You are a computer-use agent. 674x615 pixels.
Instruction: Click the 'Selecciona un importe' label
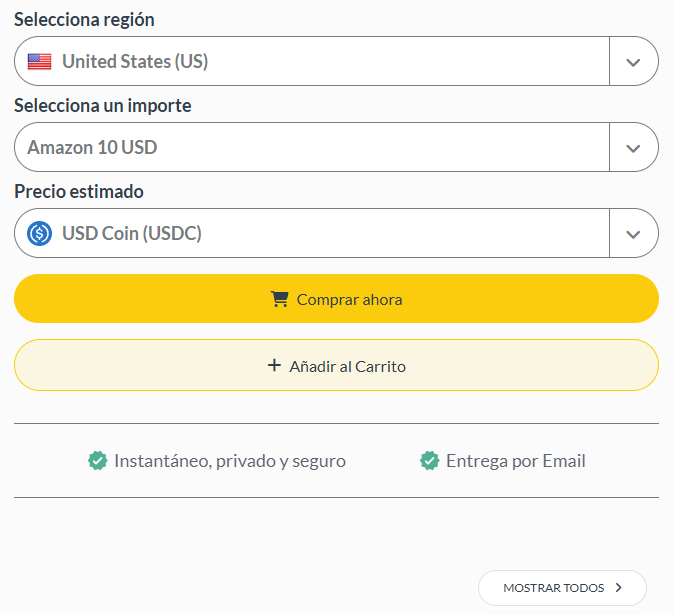103,105
